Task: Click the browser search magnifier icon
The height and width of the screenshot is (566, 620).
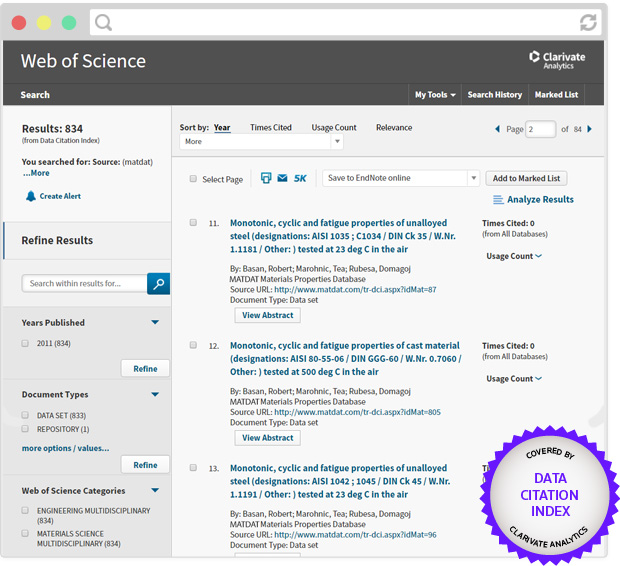Action: pyautogui.click(x=103, y=23)
